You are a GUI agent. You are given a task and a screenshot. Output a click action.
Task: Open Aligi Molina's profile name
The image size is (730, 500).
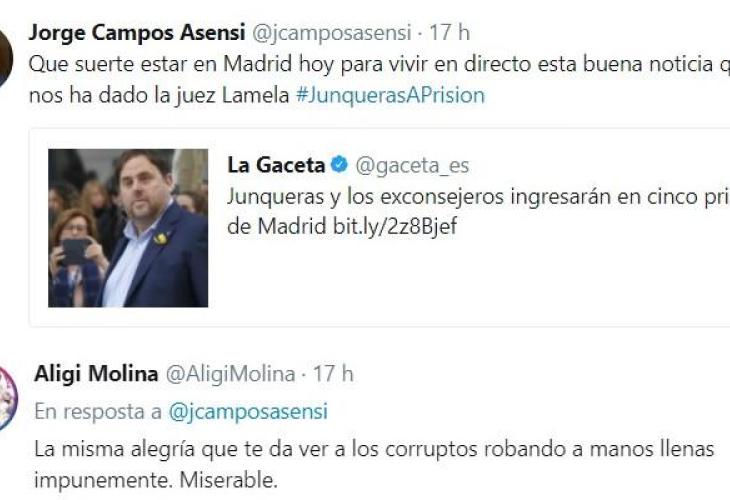pos(96,374)
